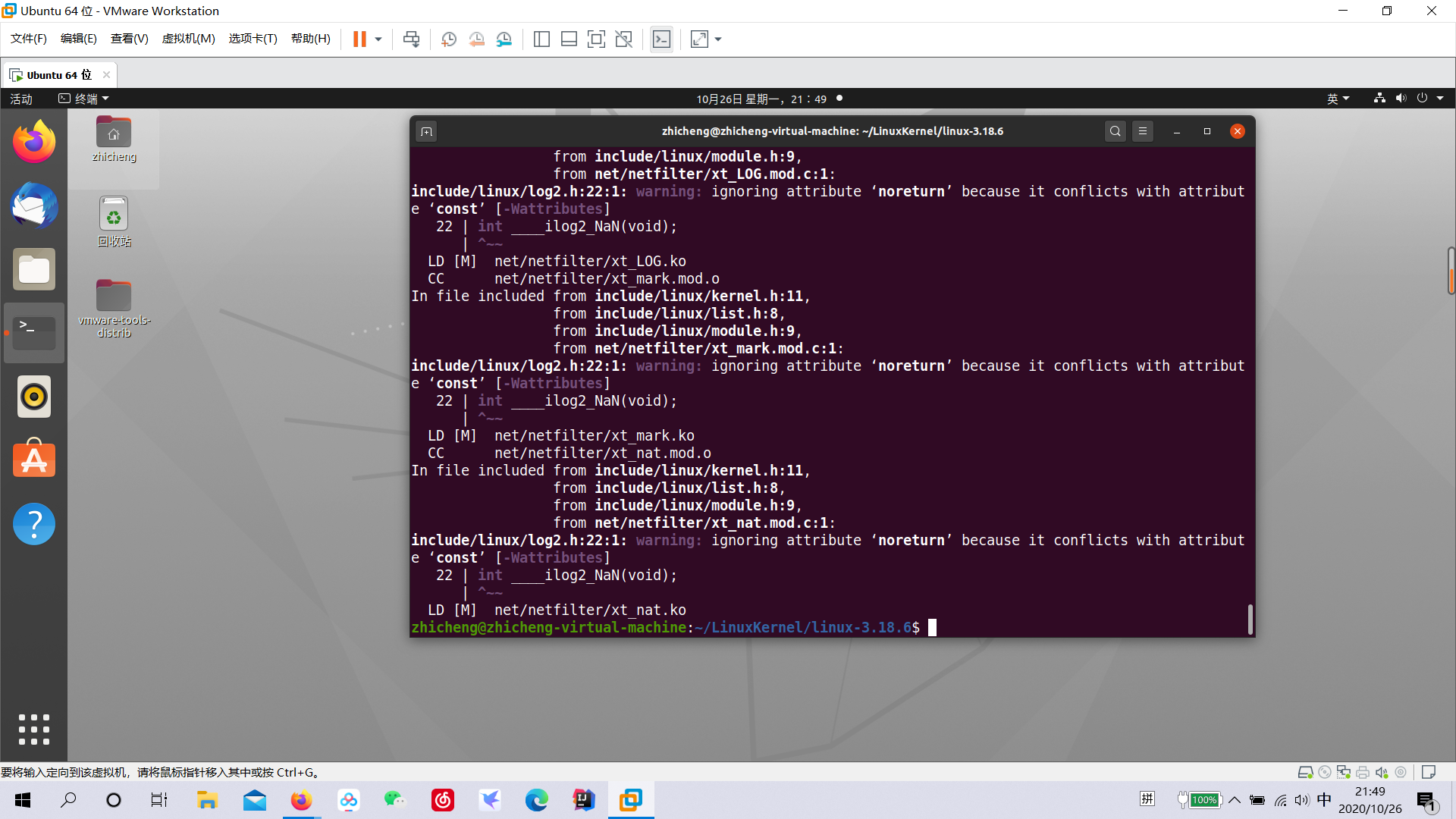This screenshot has height=819, width=1456.
Task: Take a snapshot of the virtual machine
Action: click(x=449, y=39)
